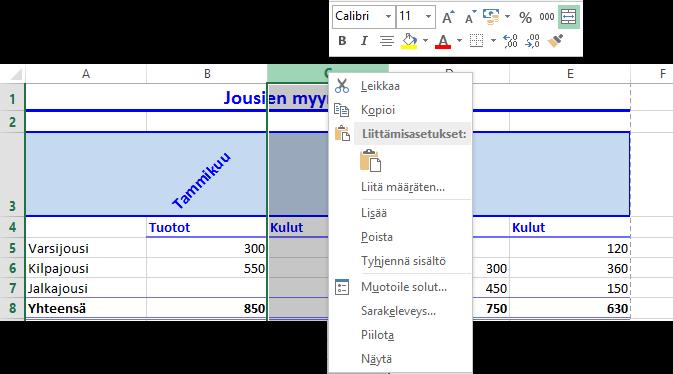Apply yellow fill color
The width and height of the screenshot is (673, 374).
pyautogui.click(x=409, y=41)
